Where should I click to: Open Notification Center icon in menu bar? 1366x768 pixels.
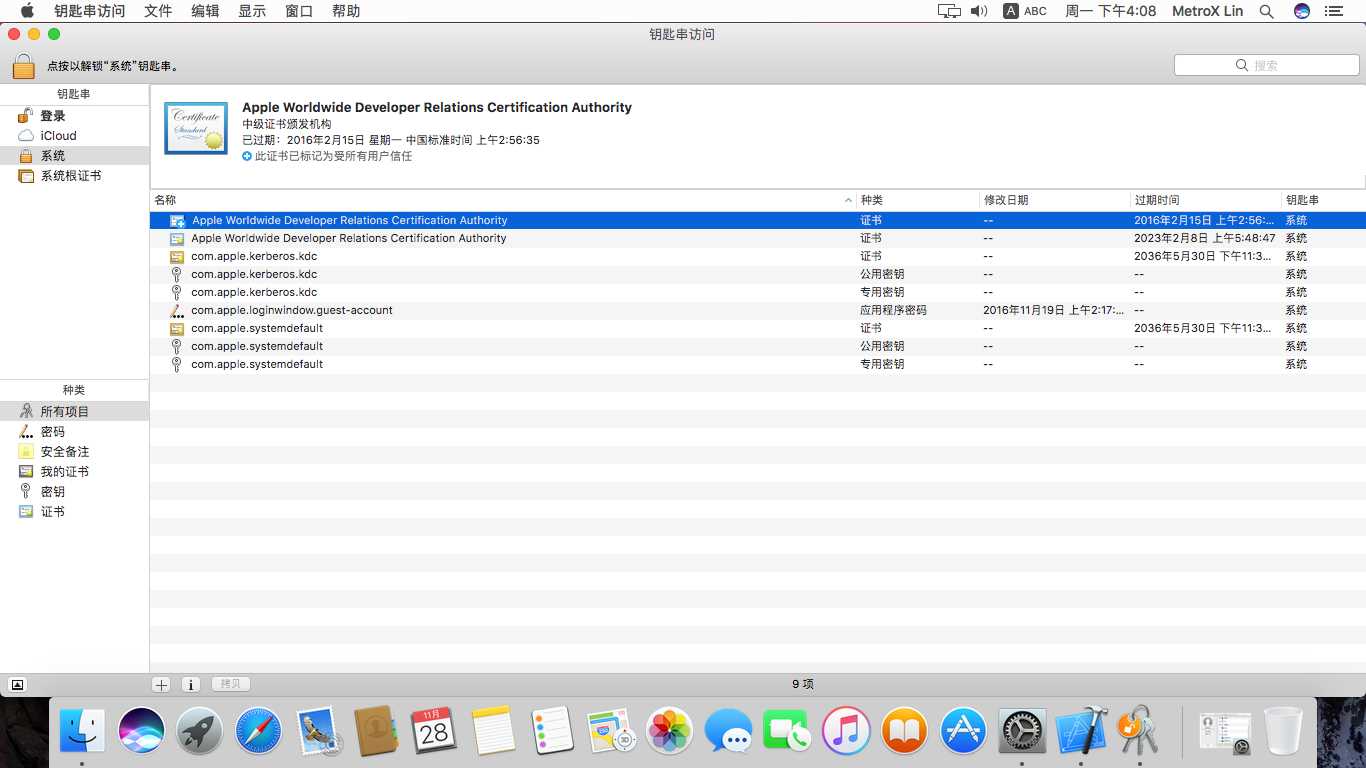pos(1333,11)
